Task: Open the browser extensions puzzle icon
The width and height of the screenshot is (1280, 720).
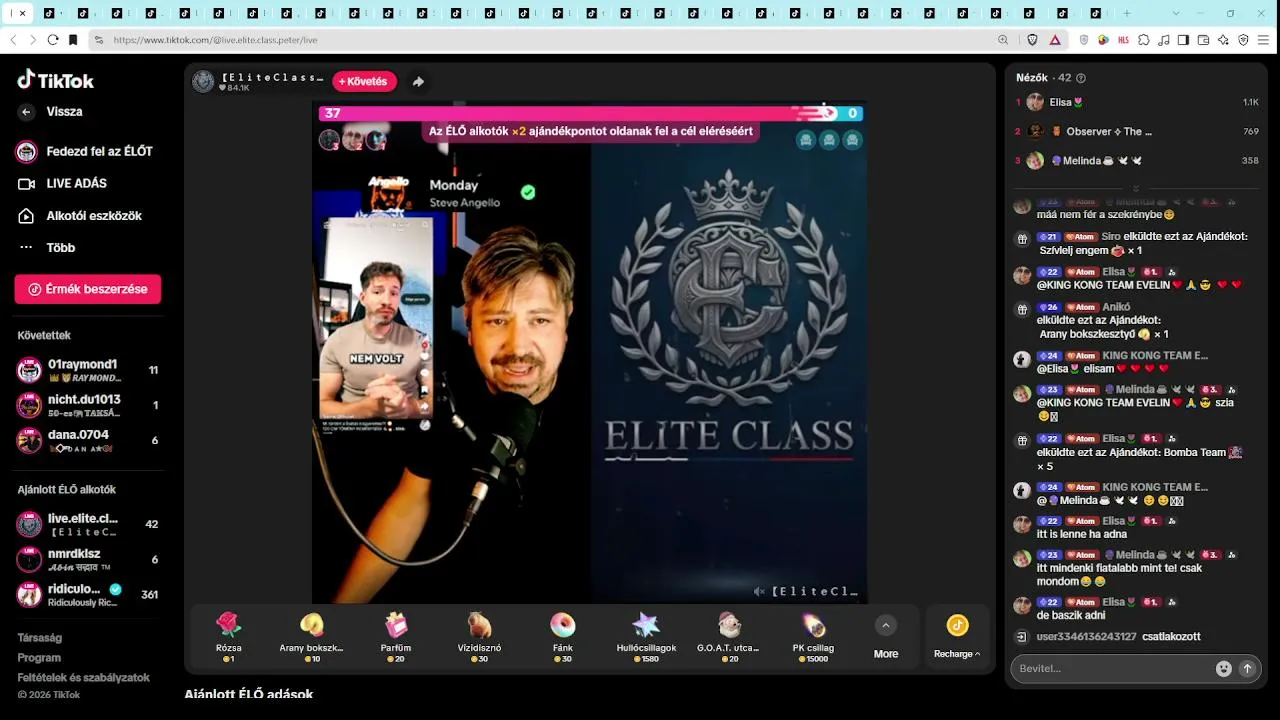Action: click(x=1144, y=40)
